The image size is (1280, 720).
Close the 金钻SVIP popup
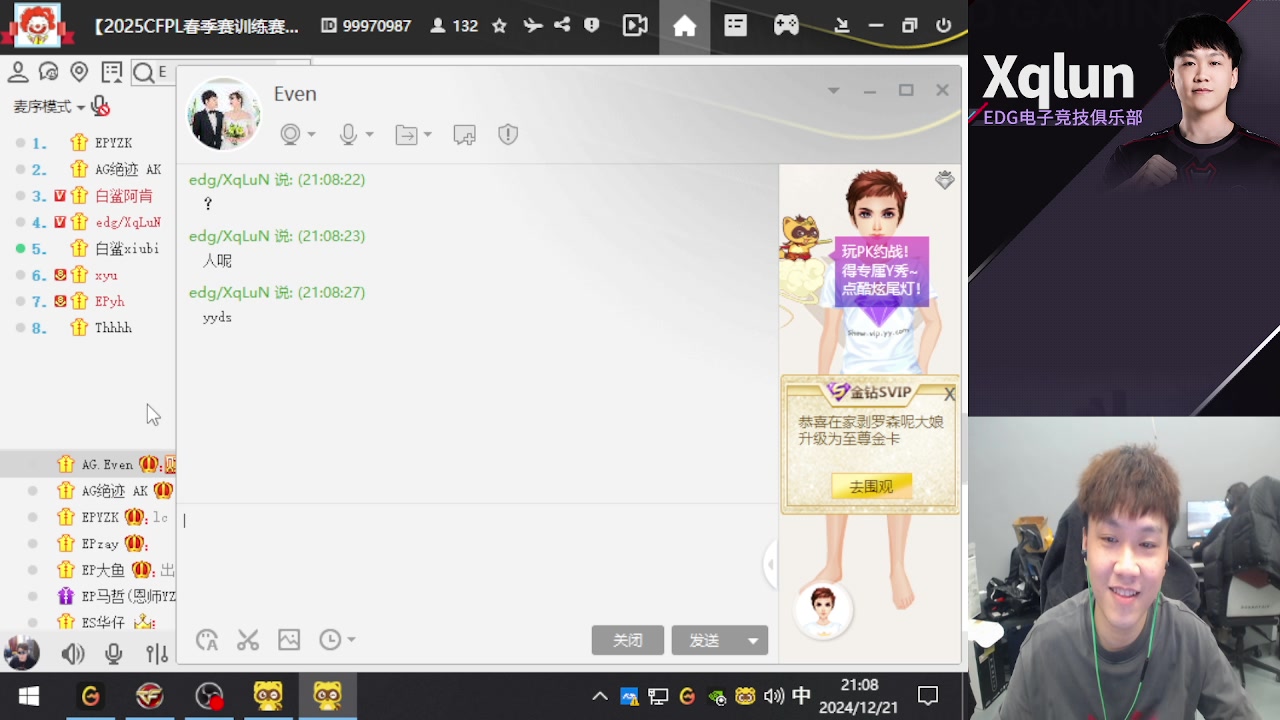949,394
